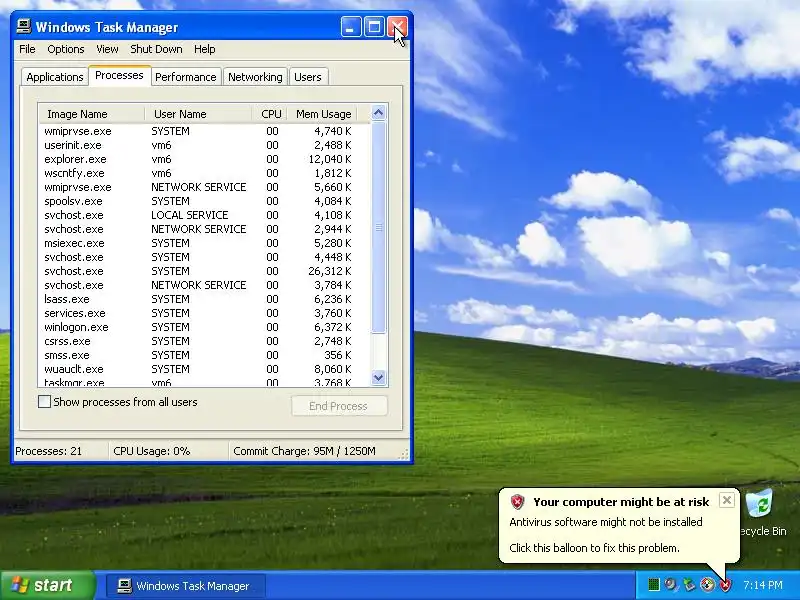This screenshot has height=600, width=800.
Task: Open the File menu
Action: click(27, 49)
